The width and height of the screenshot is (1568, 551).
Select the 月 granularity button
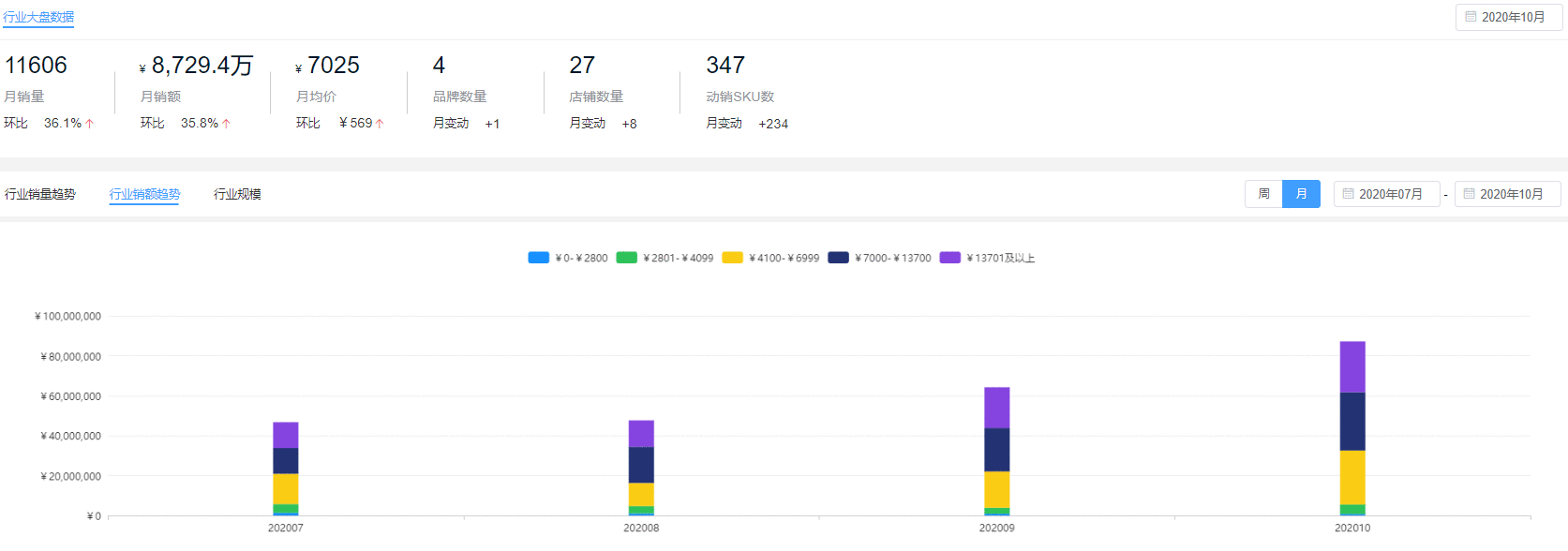1301,194
